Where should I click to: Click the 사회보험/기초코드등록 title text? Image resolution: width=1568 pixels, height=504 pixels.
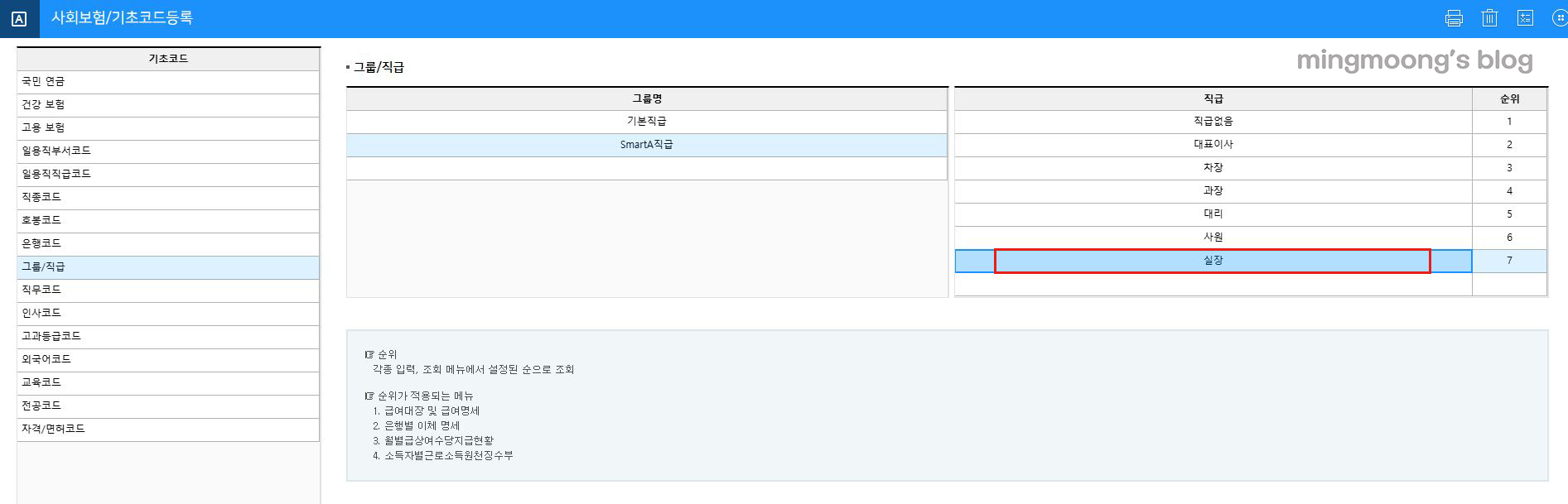pos(122,17)
